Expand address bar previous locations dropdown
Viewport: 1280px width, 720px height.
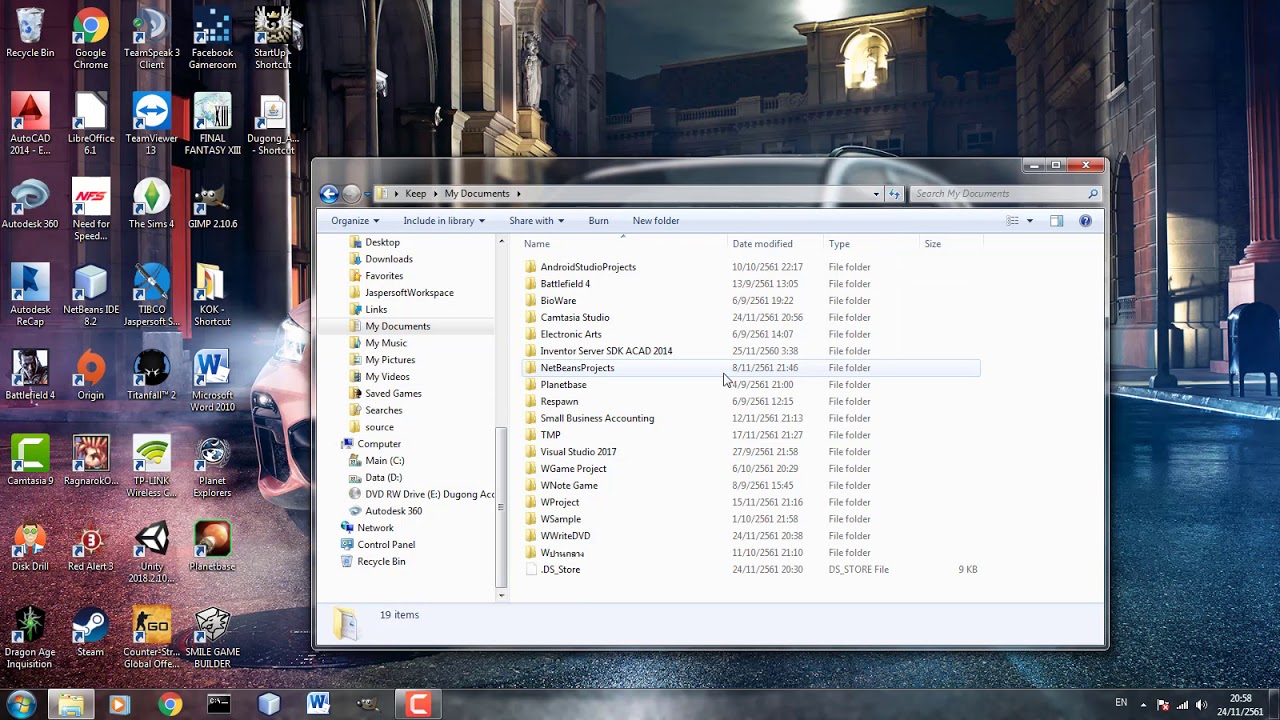click(x=876, y=194)
